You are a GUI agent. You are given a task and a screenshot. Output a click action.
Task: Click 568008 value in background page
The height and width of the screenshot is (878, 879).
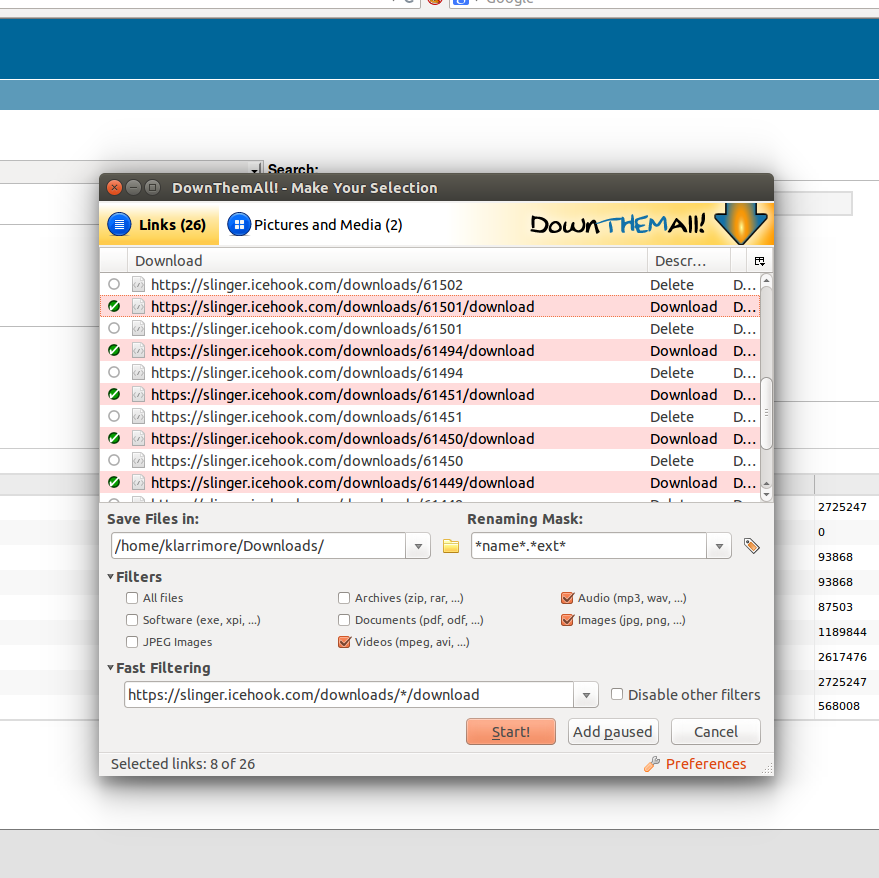click(x=839, y=706)
